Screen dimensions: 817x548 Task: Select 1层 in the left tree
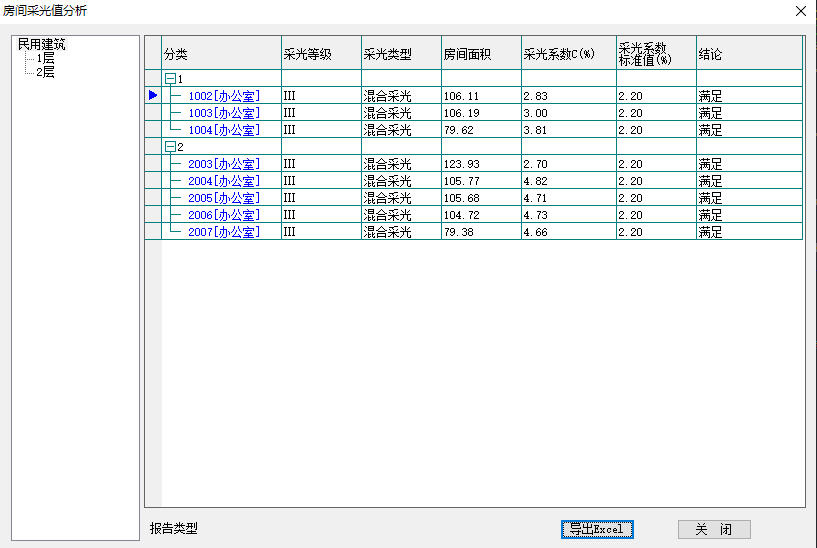45,59
